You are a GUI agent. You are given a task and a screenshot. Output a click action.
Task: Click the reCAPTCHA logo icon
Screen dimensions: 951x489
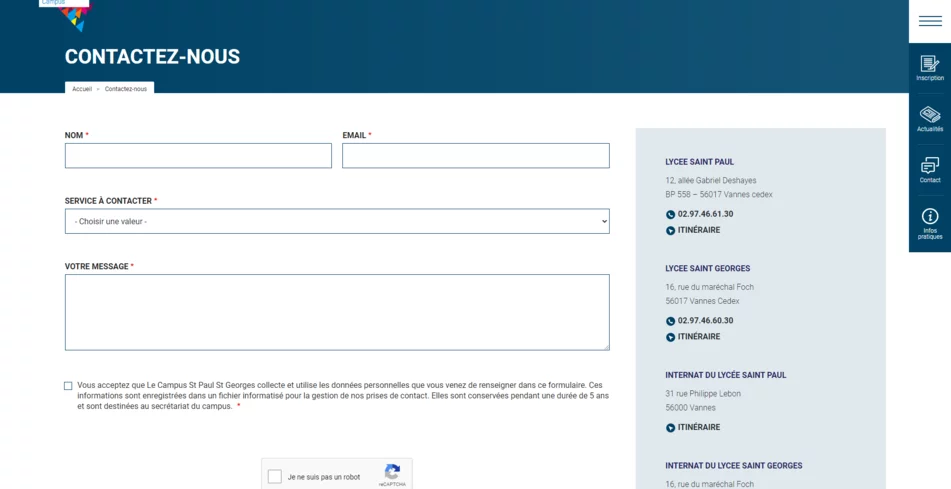392,471
